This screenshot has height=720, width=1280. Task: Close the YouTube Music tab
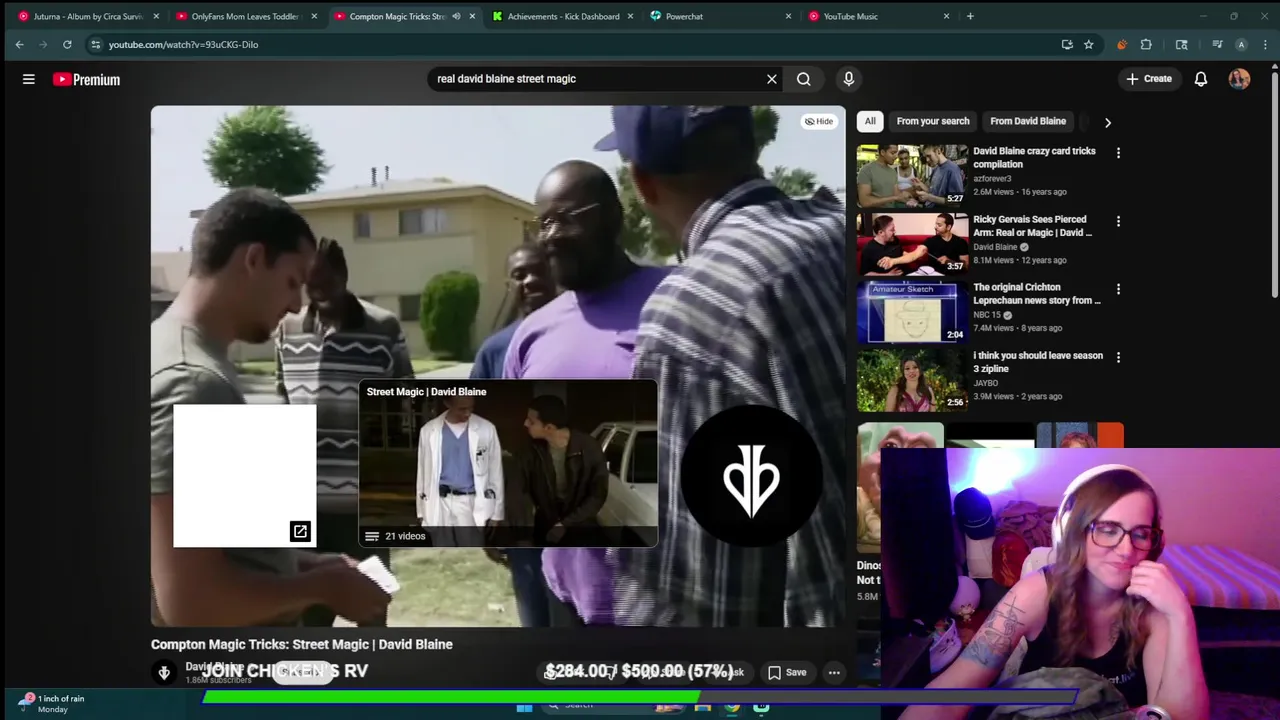(x=946, y=16)
